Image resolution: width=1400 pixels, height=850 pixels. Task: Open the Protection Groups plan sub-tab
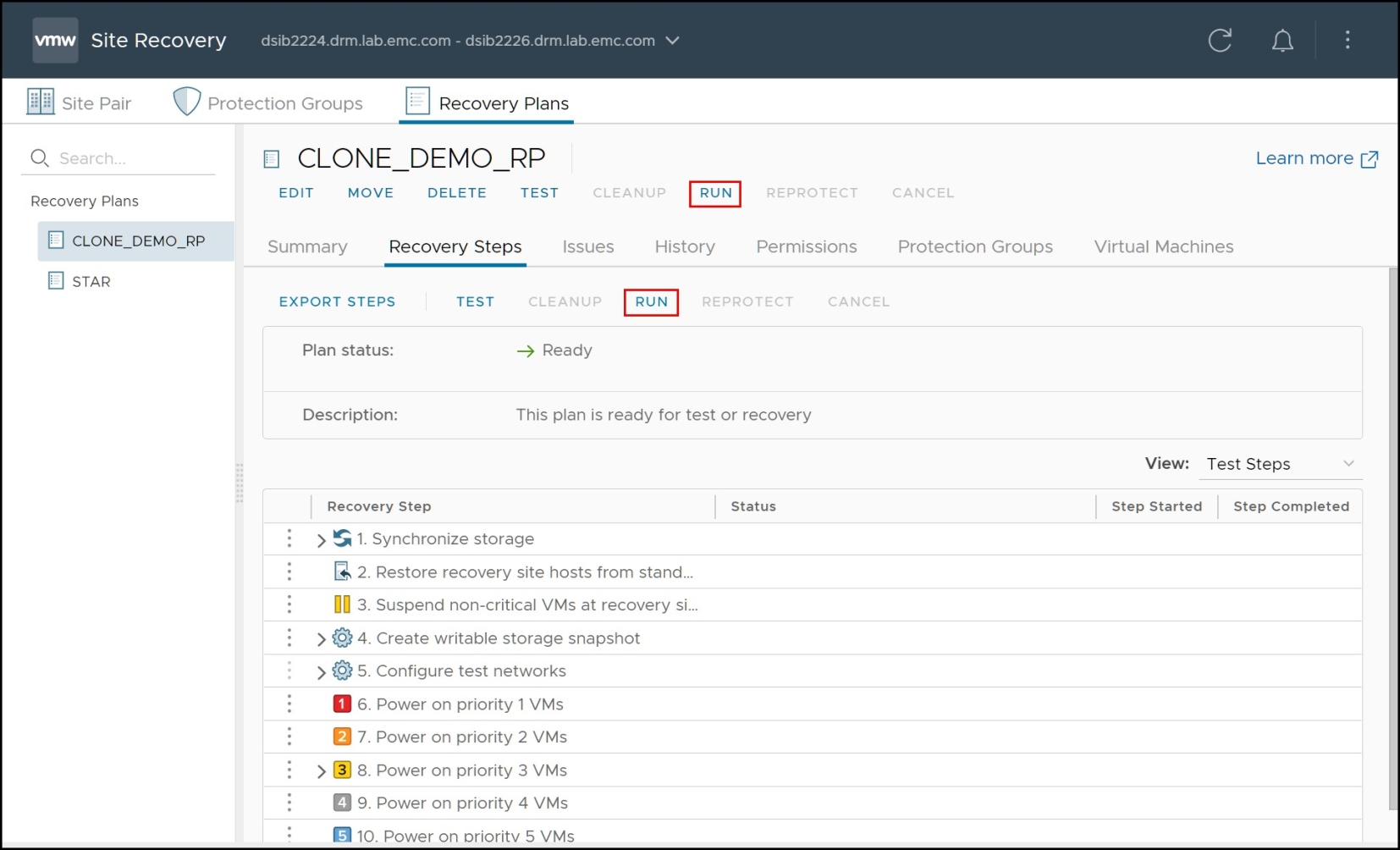coord(975,246)
